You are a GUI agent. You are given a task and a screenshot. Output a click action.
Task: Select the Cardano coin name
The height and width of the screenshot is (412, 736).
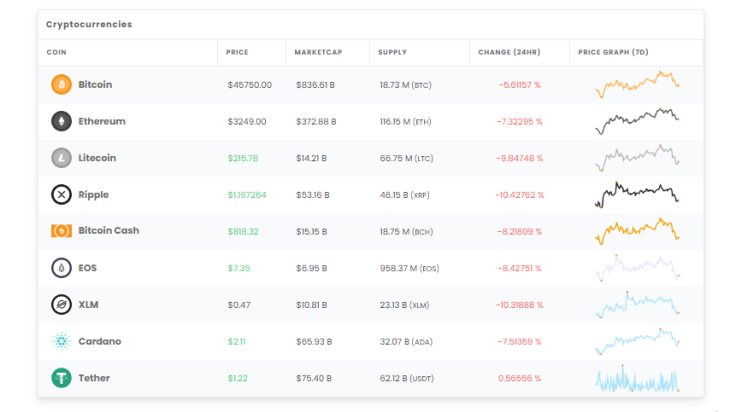tap(100, 341)
